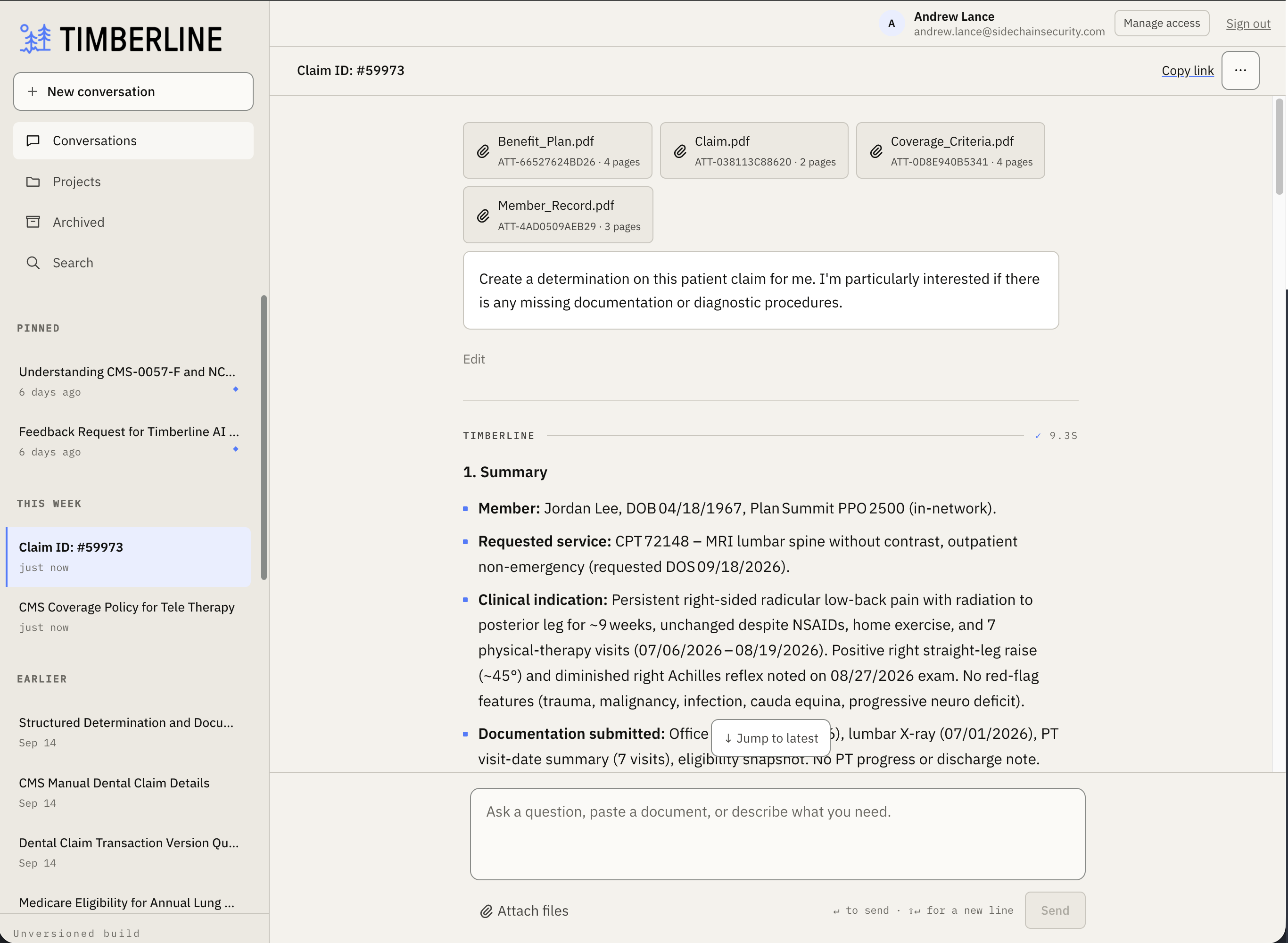
Task: Open the Conversations section
Action: (133, 141)
